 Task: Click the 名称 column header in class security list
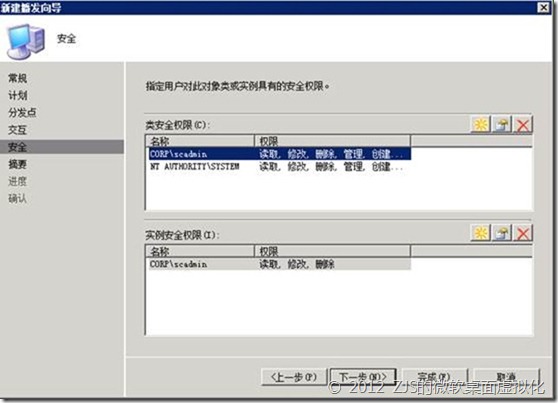click(x=200, y=141)
